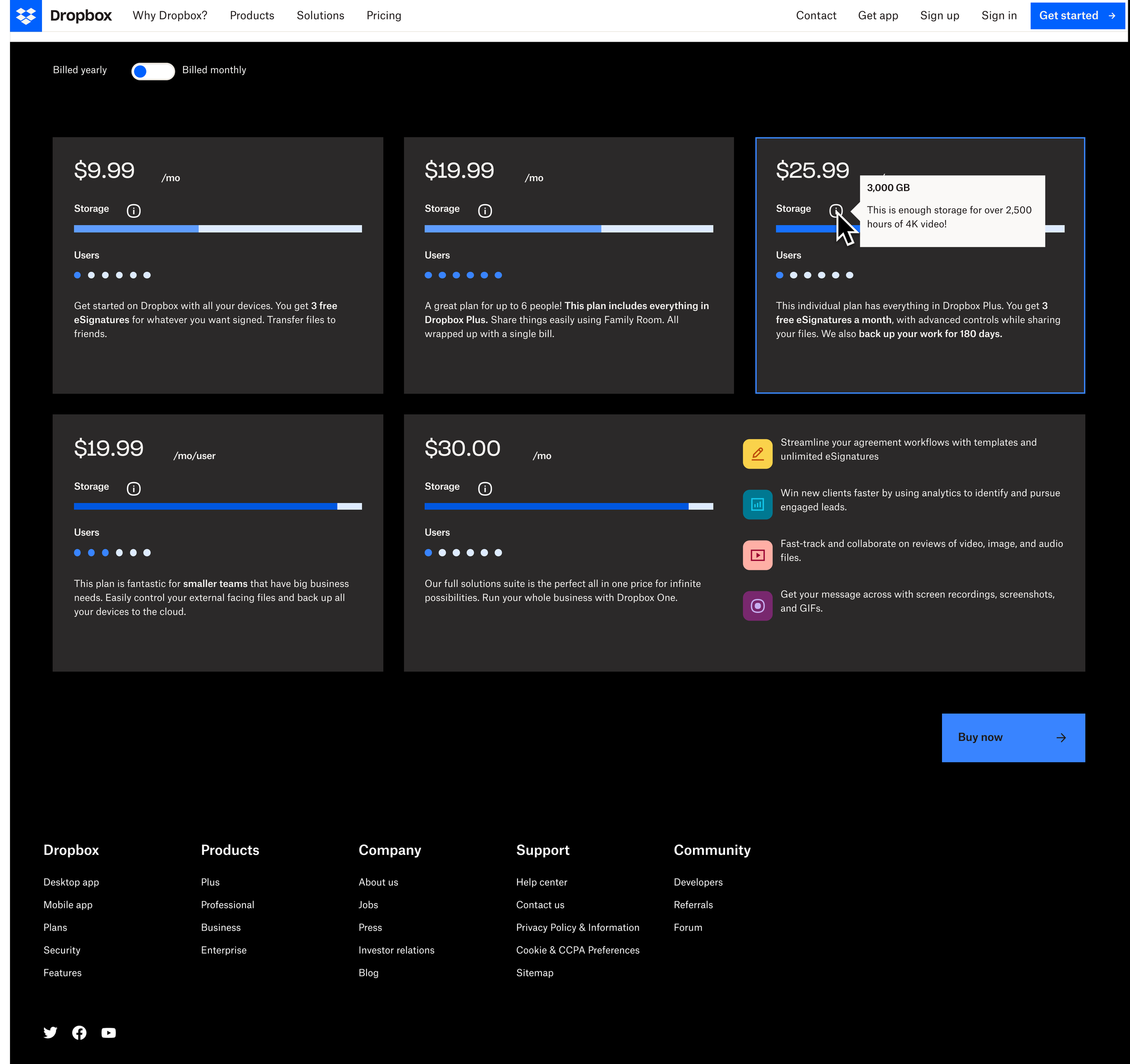
Task: Click the $9.99 plan storage bar
Action: (218, 228)
